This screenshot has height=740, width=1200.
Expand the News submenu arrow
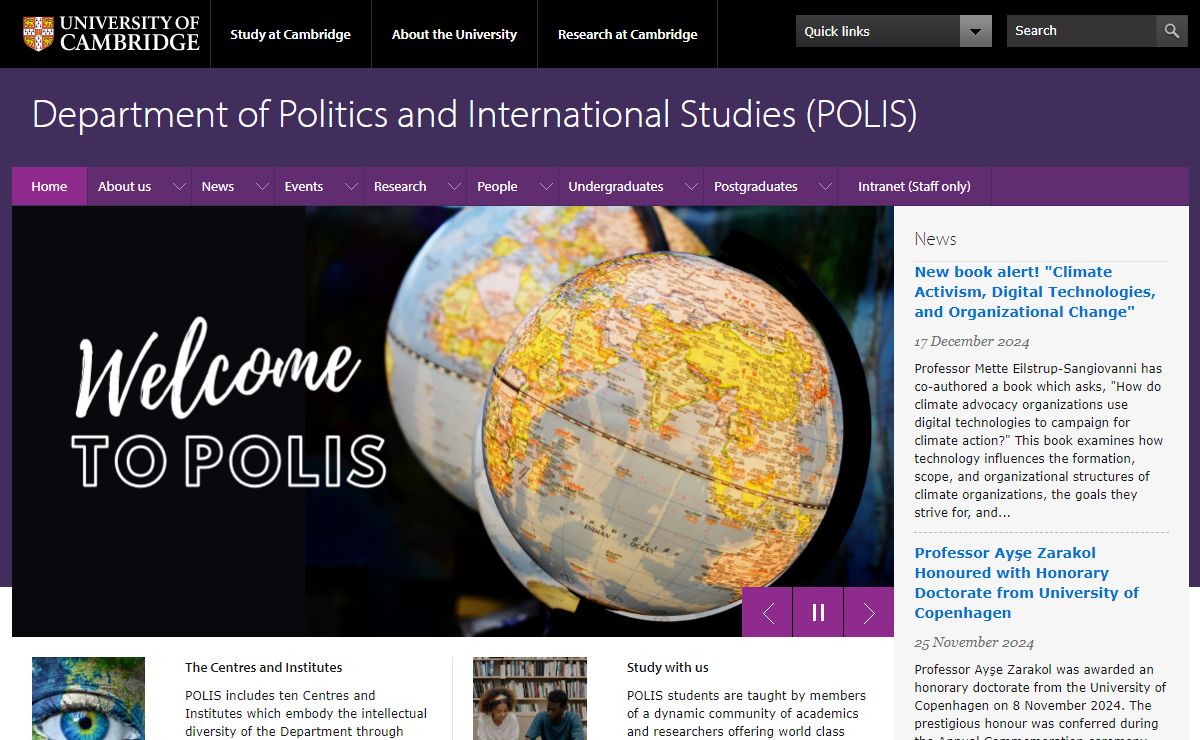(x=263, y=187)
